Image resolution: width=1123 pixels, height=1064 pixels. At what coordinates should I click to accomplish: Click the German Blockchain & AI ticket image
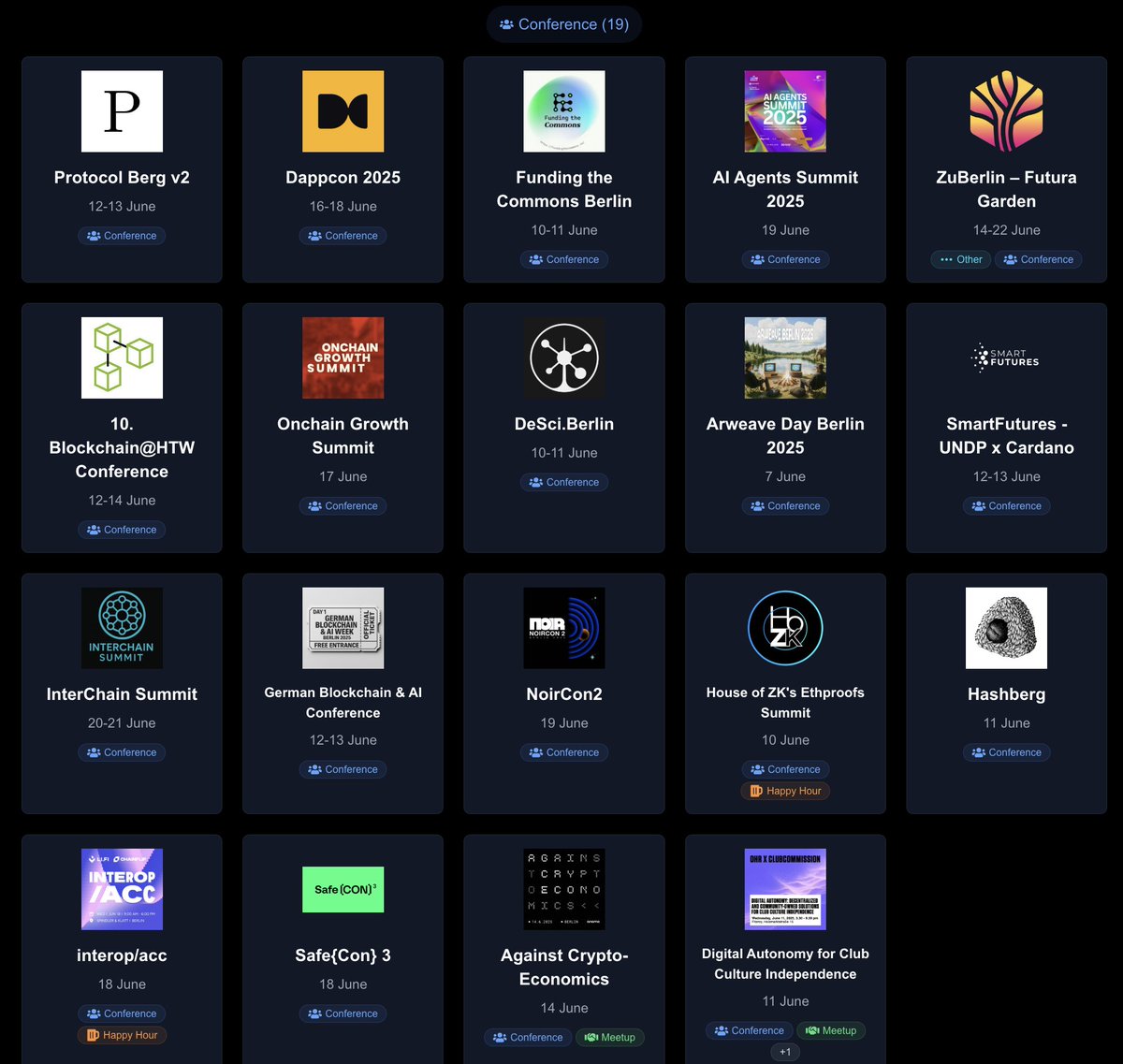coord(343,628)
